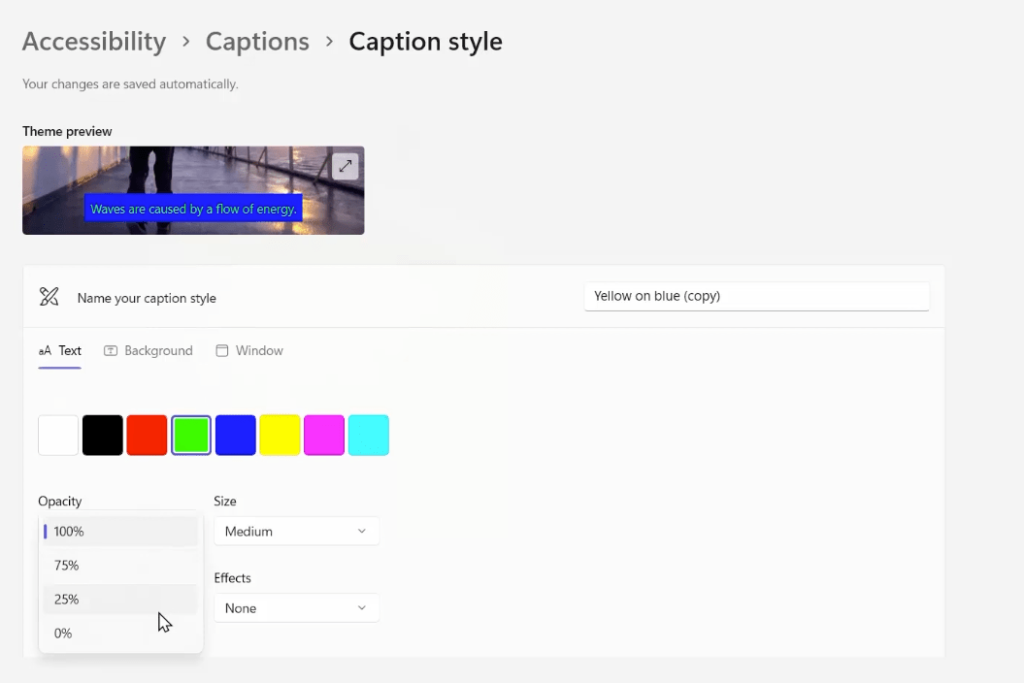The height and width of the screenshot is (683, 1024).
Task: Click the edit pencil icon beside caption style name
Action: [47, 296]
